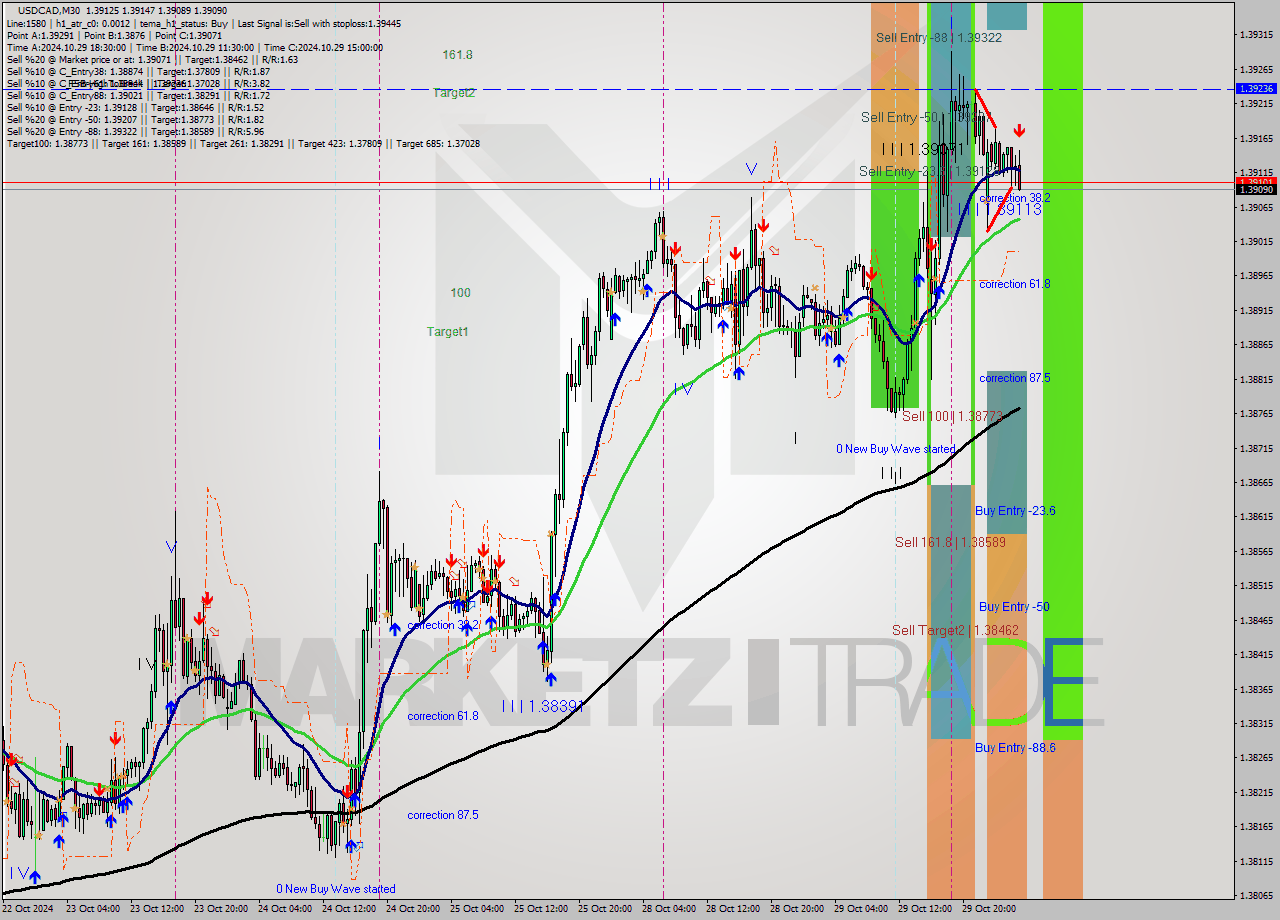Select the green '100' level label
Viewport: 1280px width, 920px height.
pyautogui.click(x=460, y=293)
